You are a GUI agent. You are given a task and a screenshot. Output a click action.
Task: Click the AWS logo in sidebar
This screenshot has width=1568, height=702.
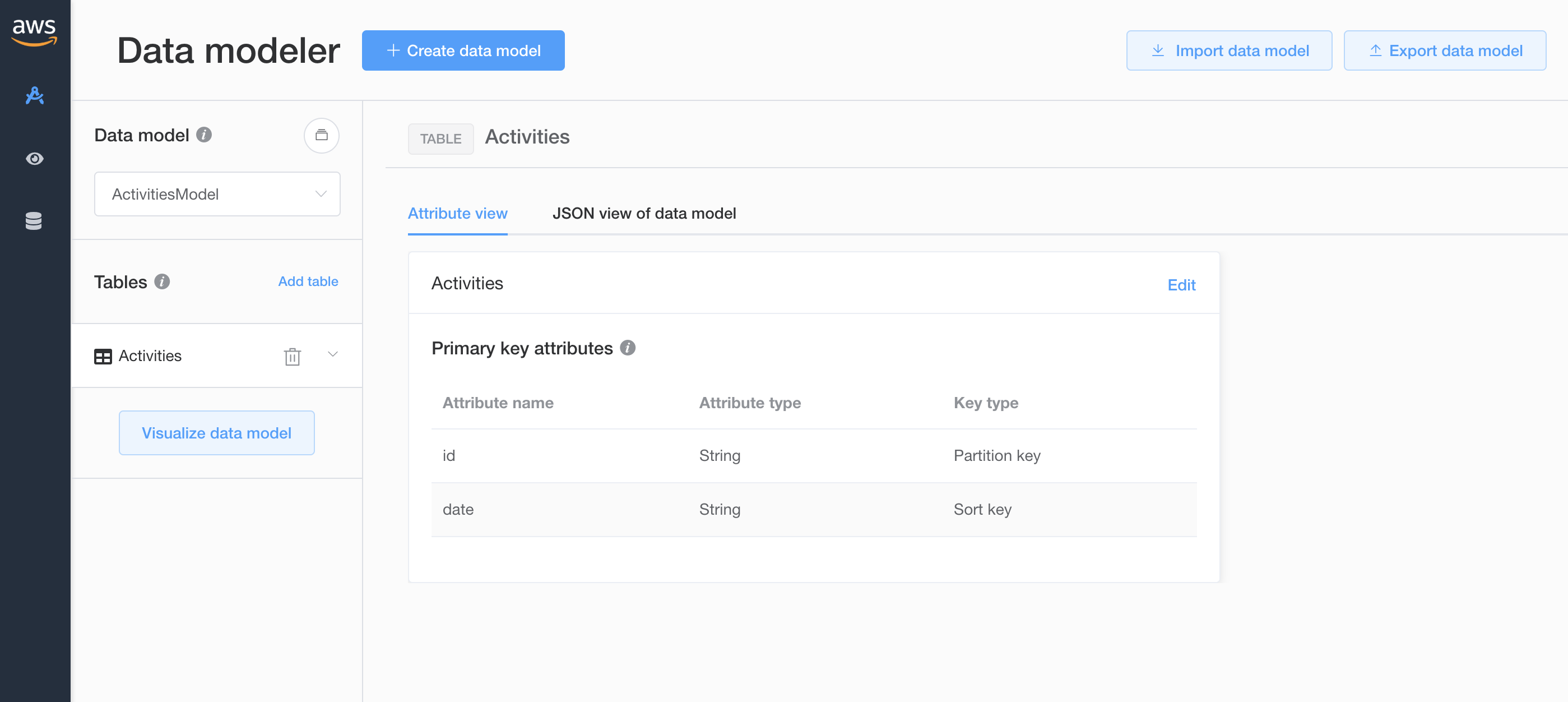click(34, 33)
